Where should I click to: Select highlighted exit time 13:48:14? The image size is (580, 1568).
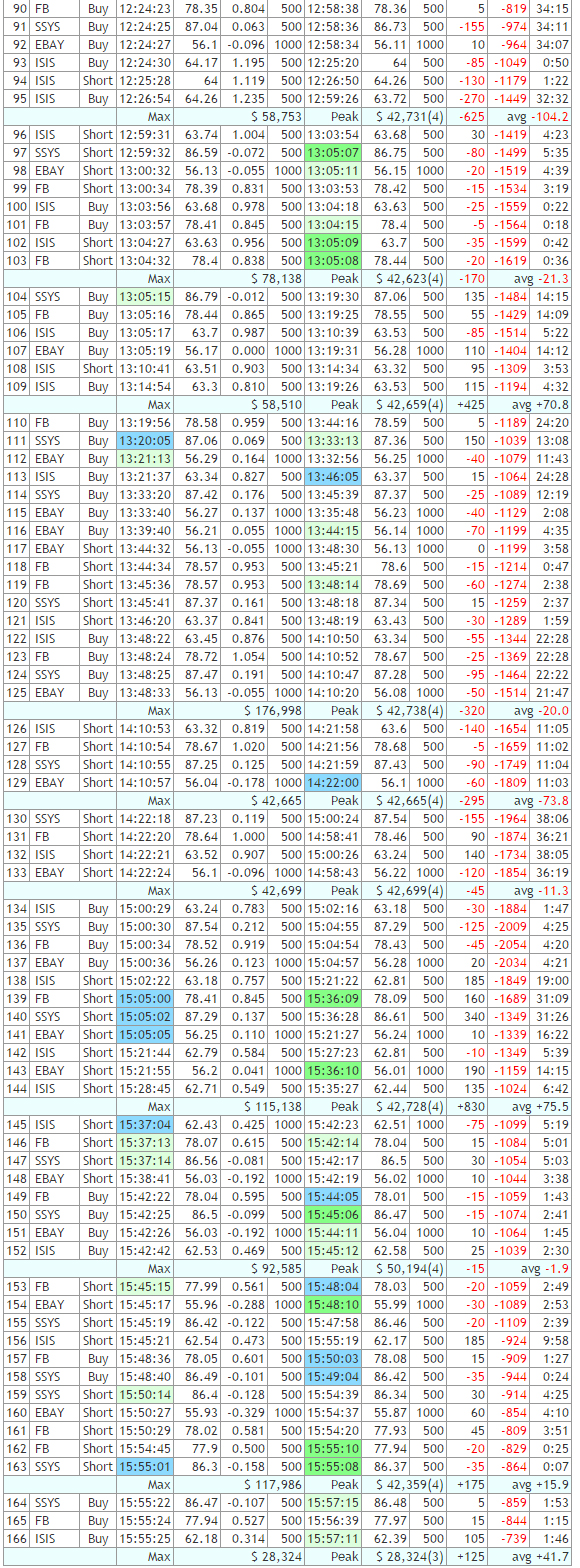332,584
